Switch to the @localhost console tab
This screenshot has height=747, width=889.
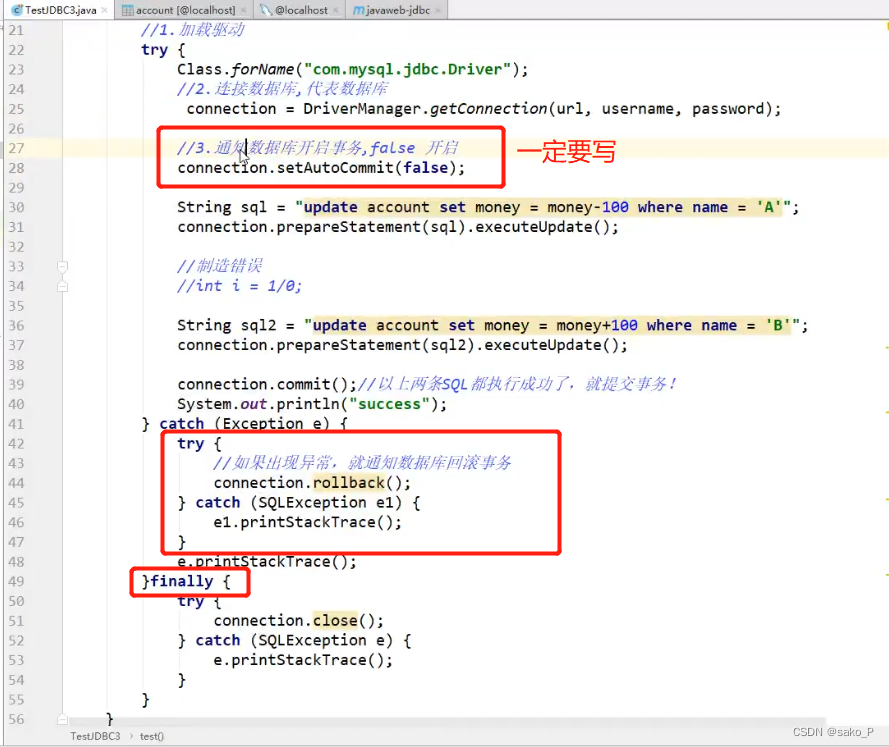pos(301,10)
